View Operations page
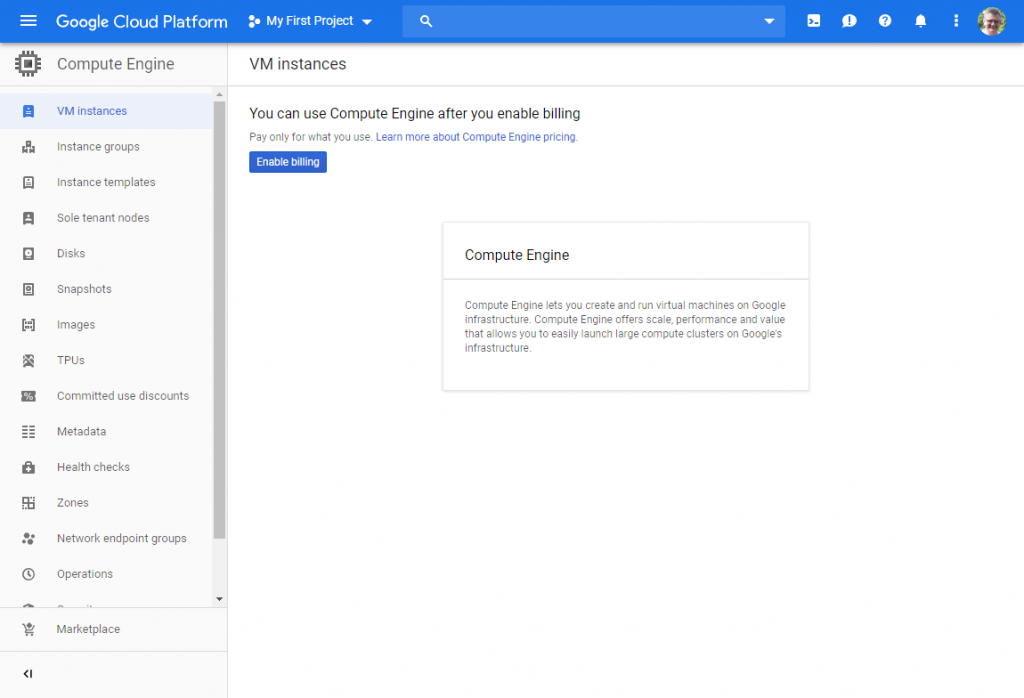This screenshot has width=1024, height=698. click(x=106, y=574)
